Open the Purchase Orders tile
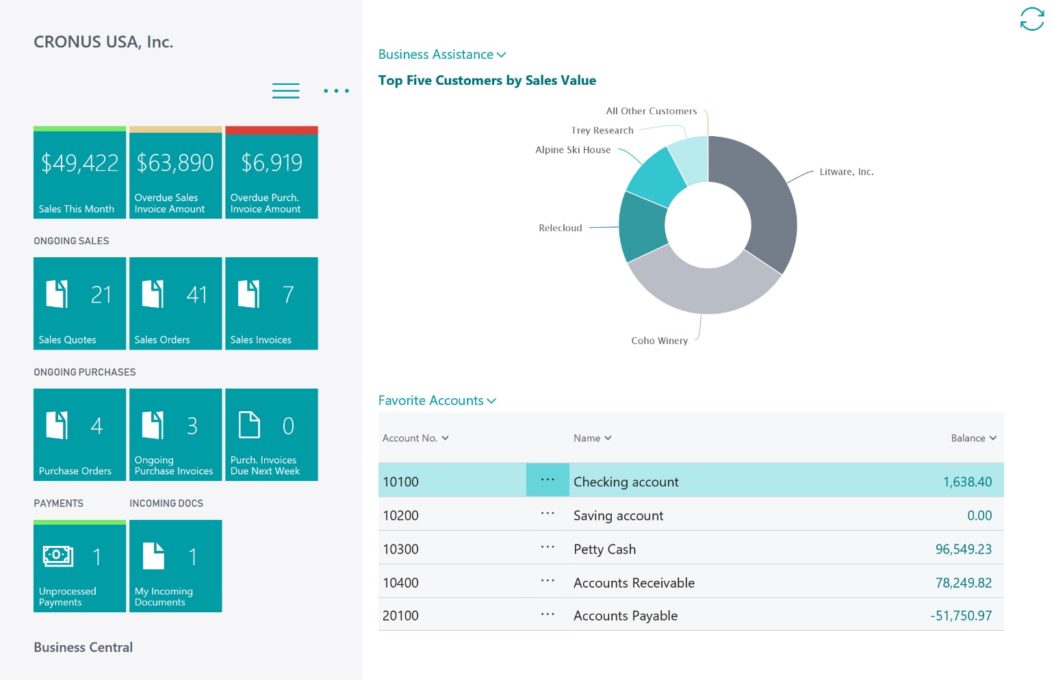This screenshot has width=1054, height=680. click(79, 434)
